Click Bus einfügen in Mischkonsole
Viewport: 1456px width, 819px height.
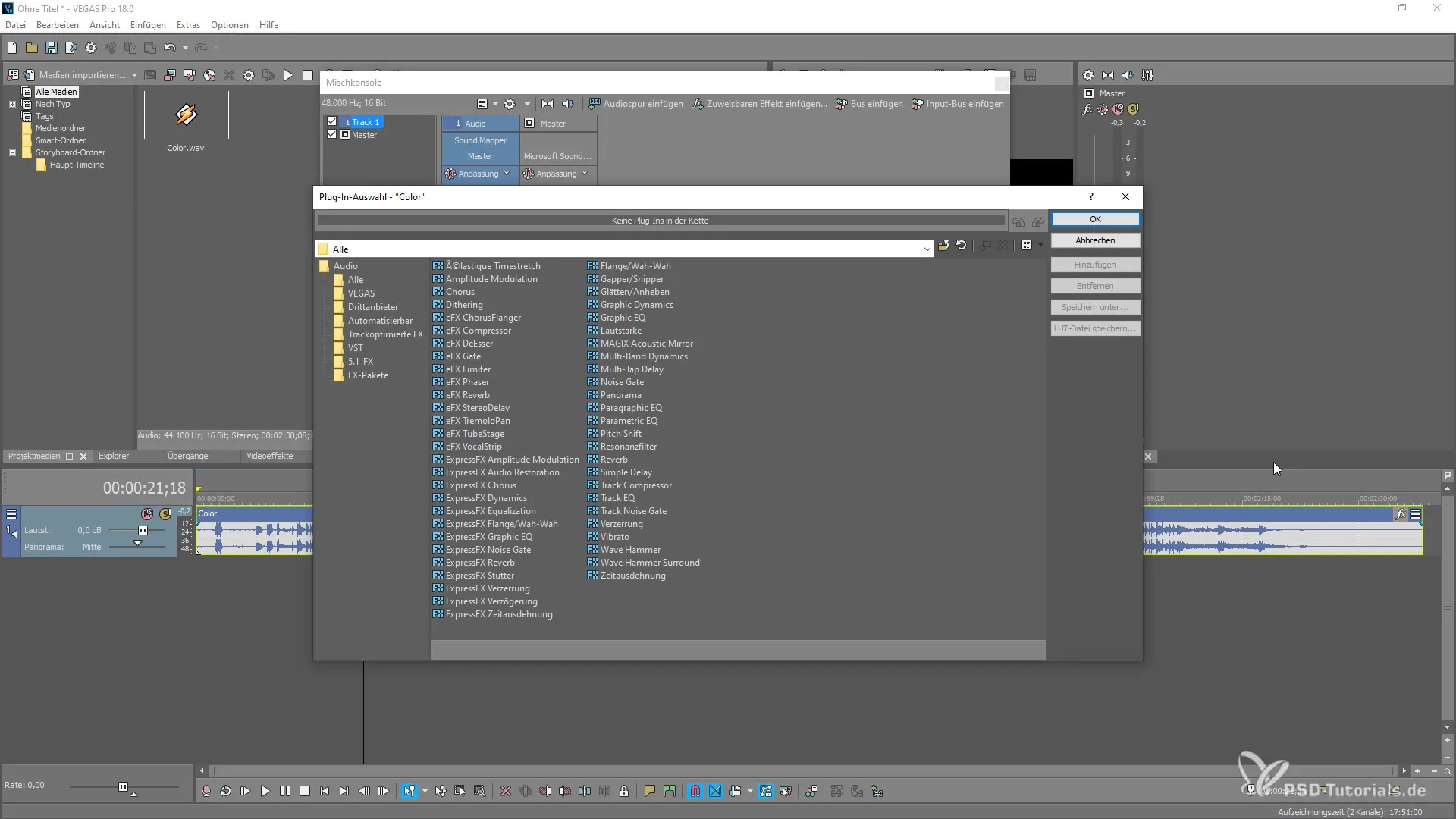coord(869,104)
